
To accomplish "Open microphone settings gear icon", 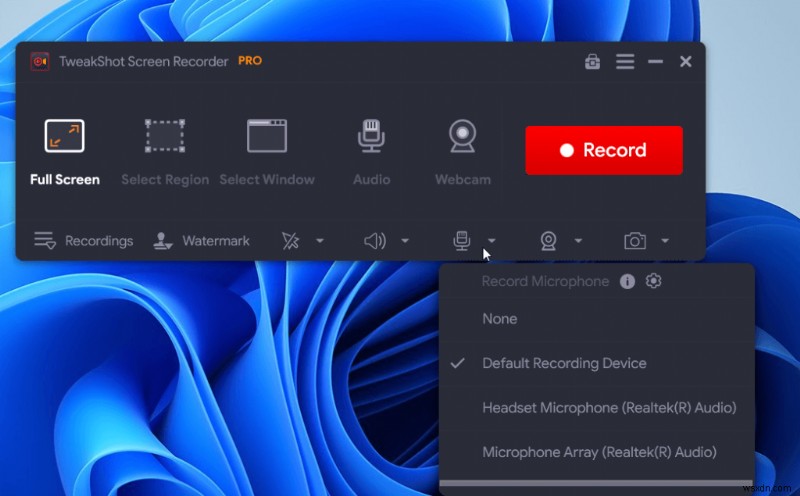I will coord(654,282).
